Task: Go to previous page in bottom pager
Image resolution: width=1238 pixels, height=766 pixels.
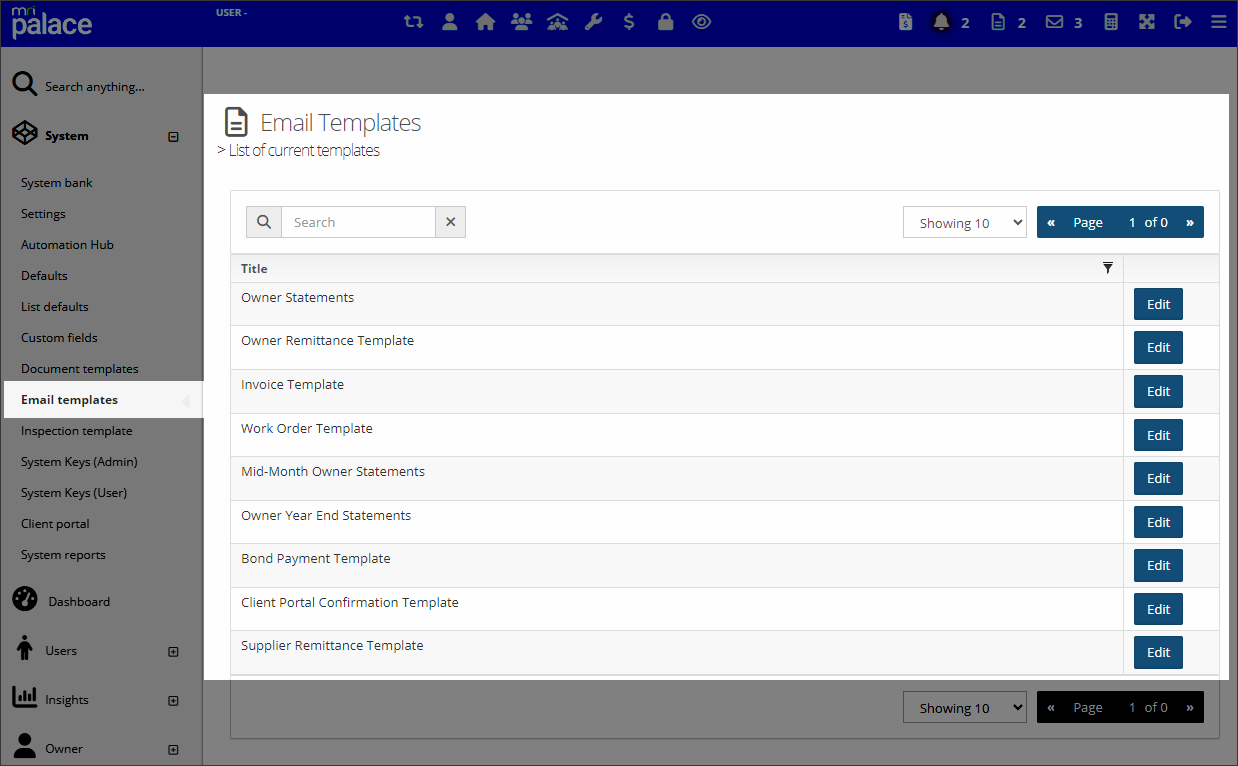Action: click(1051, 707)
